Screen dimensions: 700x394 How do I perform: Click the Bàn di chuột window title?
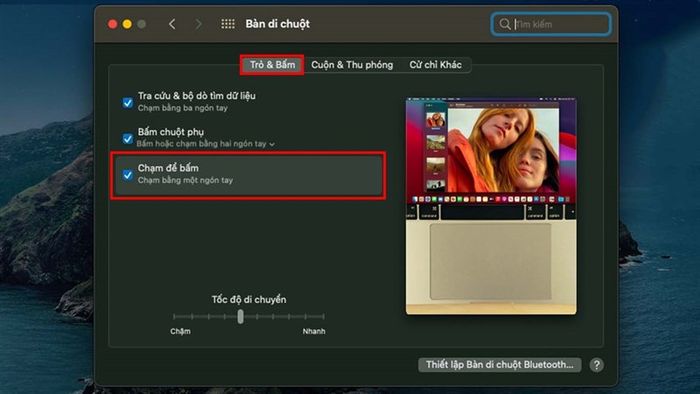point(277,24)
